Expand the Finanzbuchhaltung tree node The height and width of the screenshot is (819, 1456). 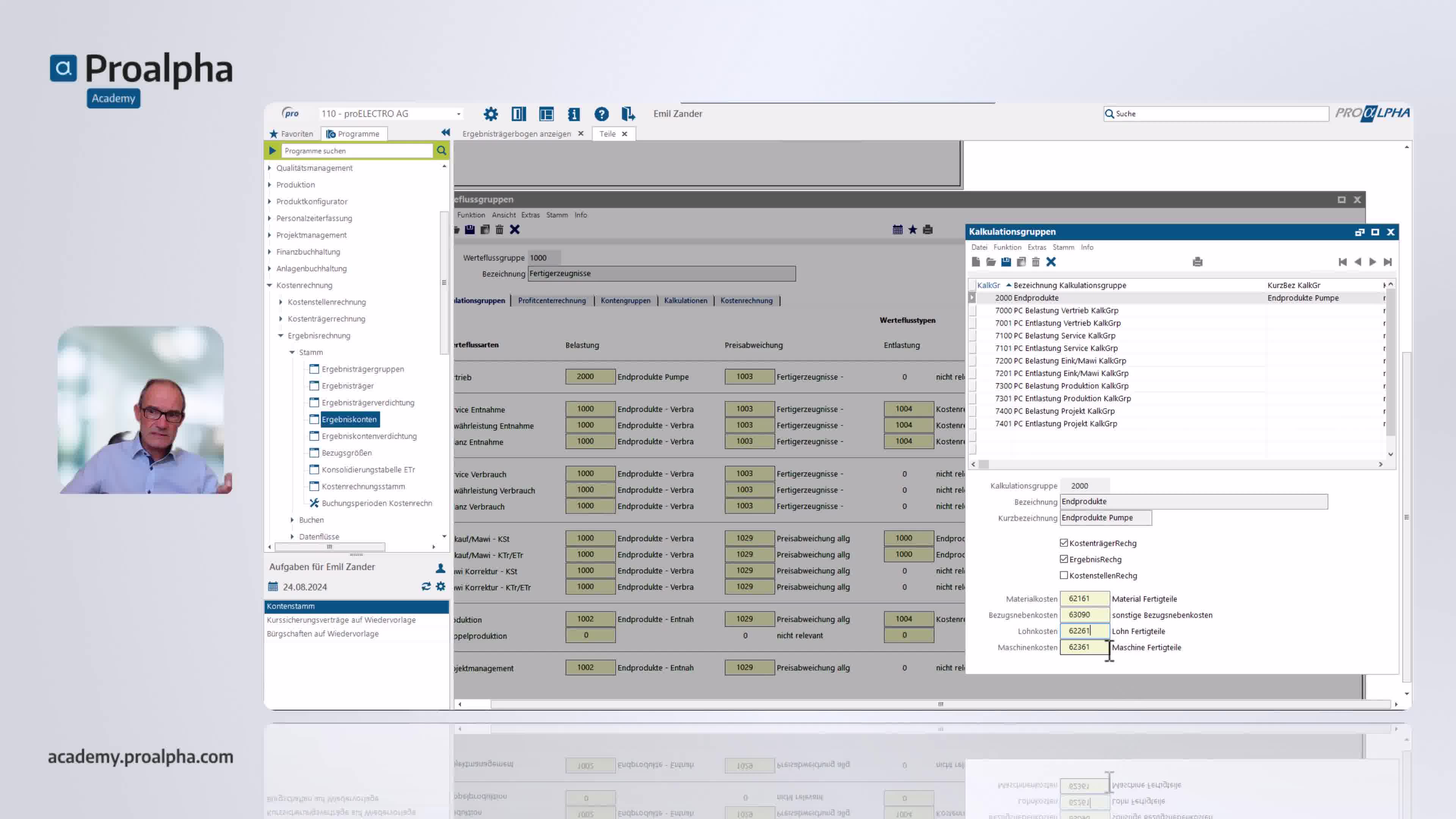click(x=270, y=251)
